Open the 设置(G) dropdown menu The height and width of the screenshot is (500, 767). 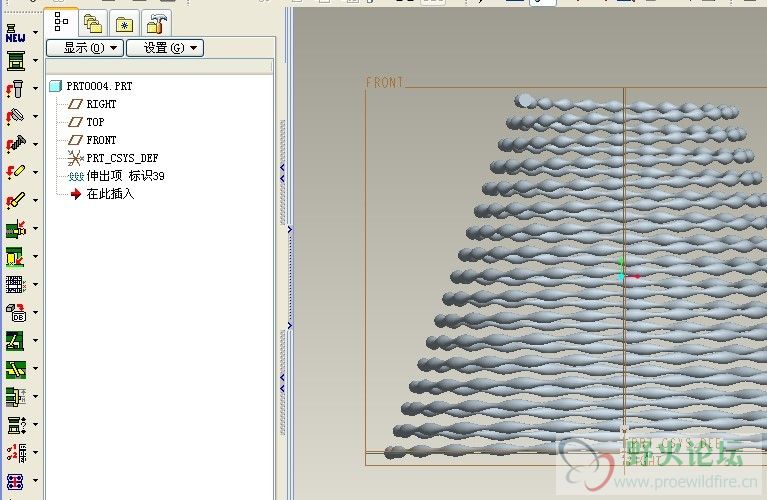[165, 48]
